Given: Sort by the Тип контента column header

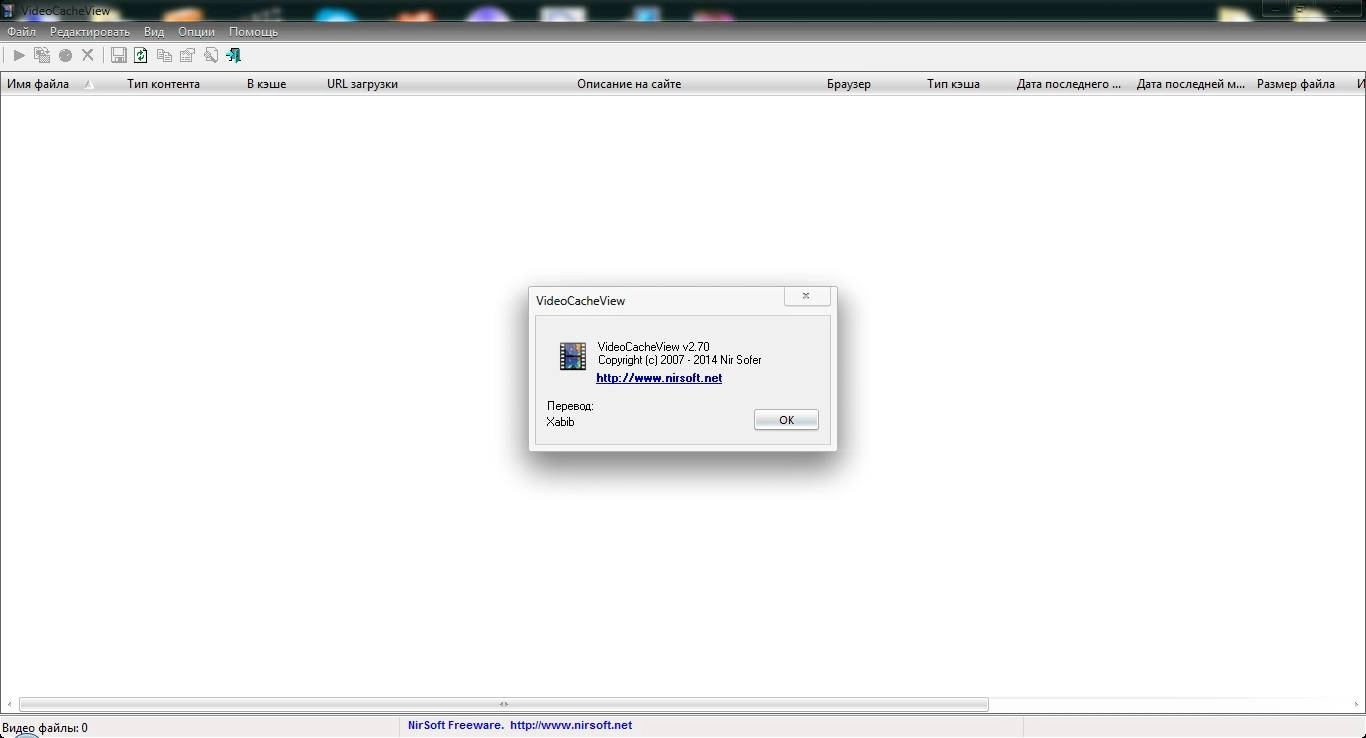Looking at the screenshot, I should pos(180,84).
